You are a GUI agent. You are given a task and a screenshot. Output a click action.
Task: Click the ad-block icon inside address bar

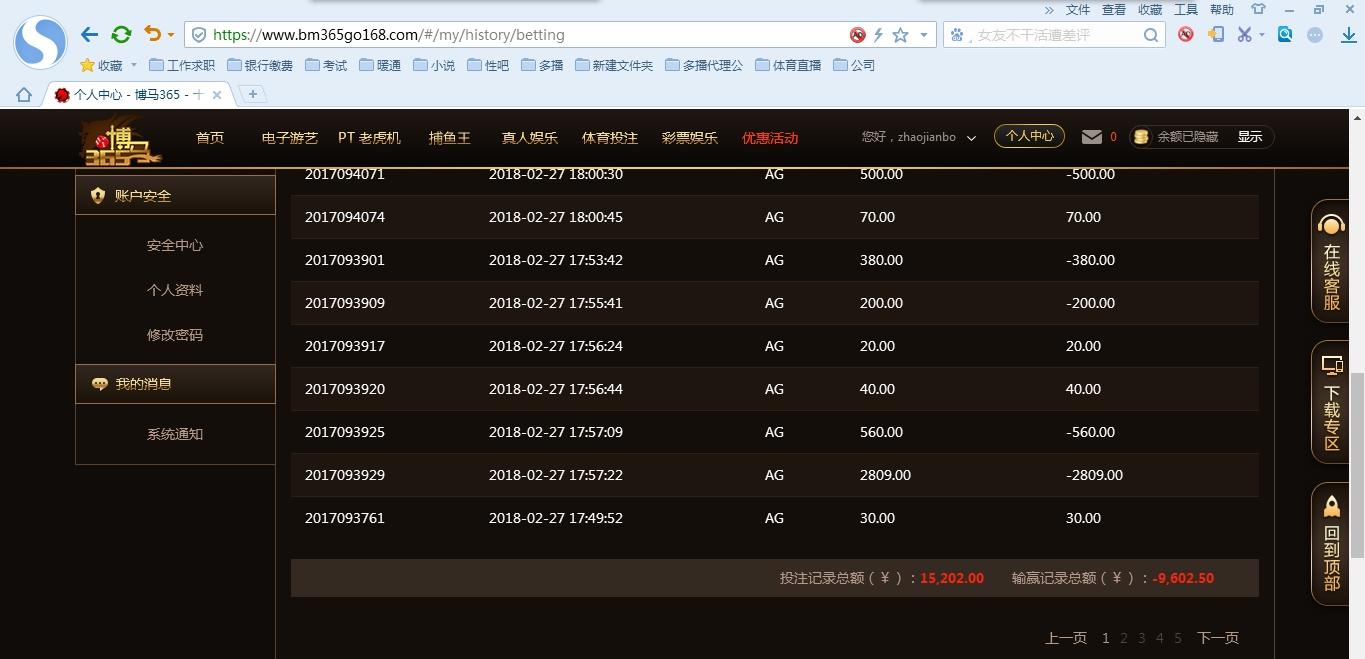click(x=858, y=35)
